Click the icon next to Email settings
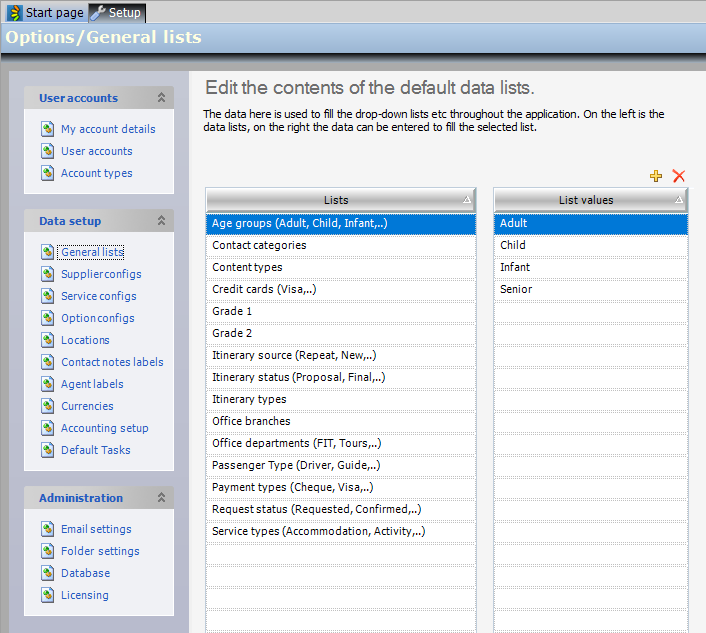This screenshot has height=633, width=706. pyautogui.click(x=48, y=529)
